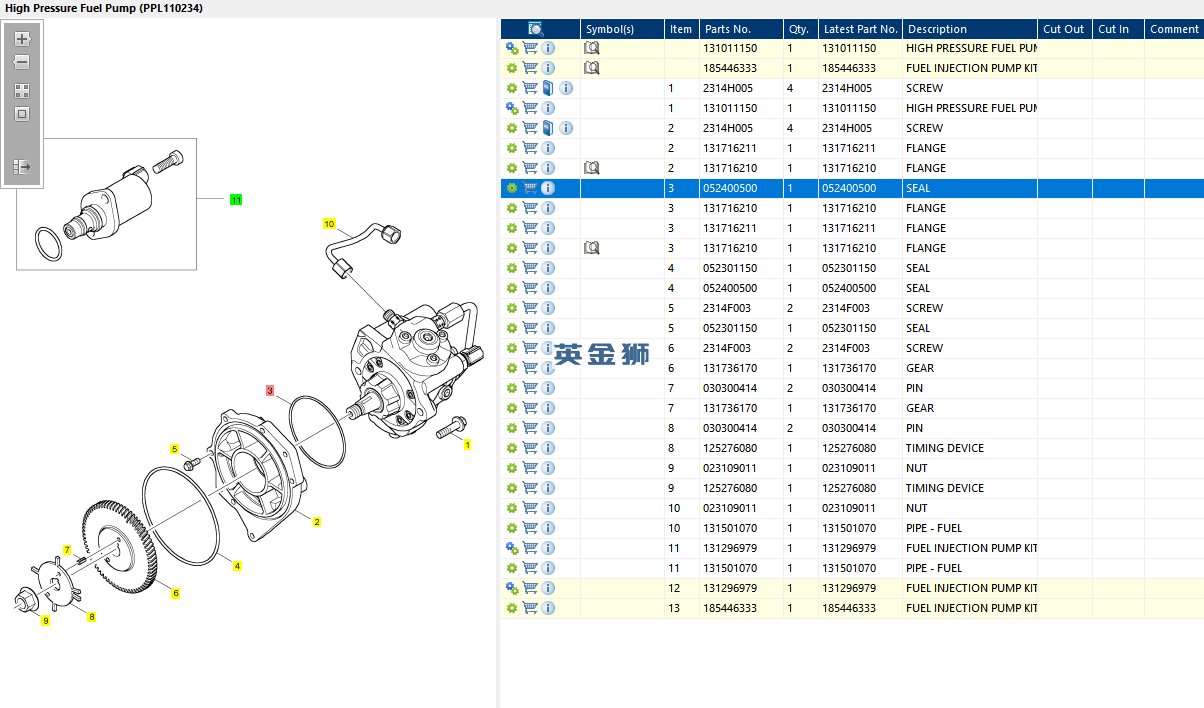Click gear icon on item 12 row
Screen dimensions: 1204x708
coord(512,588)
